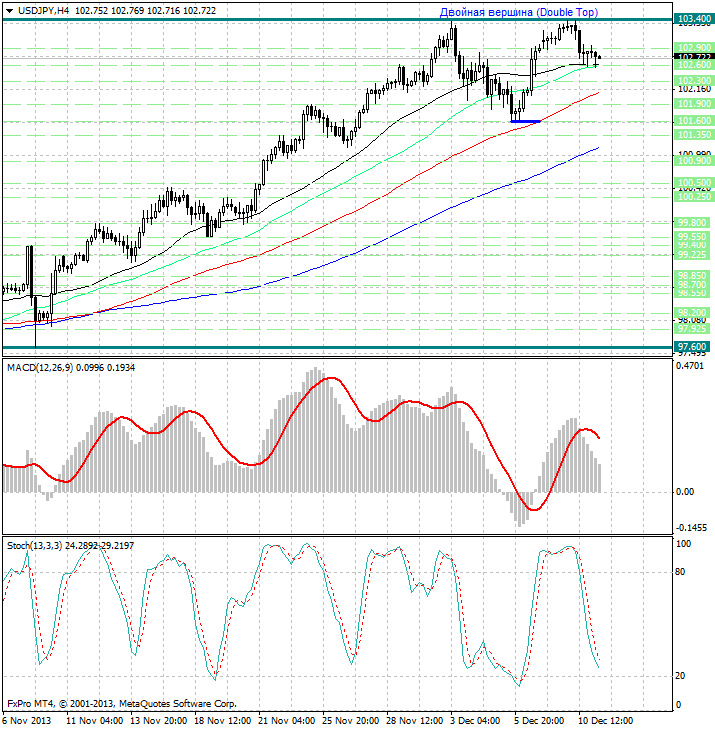Select the 3 Dec 04:00 time label
715x729 pixels.
[x=476, y=721]
